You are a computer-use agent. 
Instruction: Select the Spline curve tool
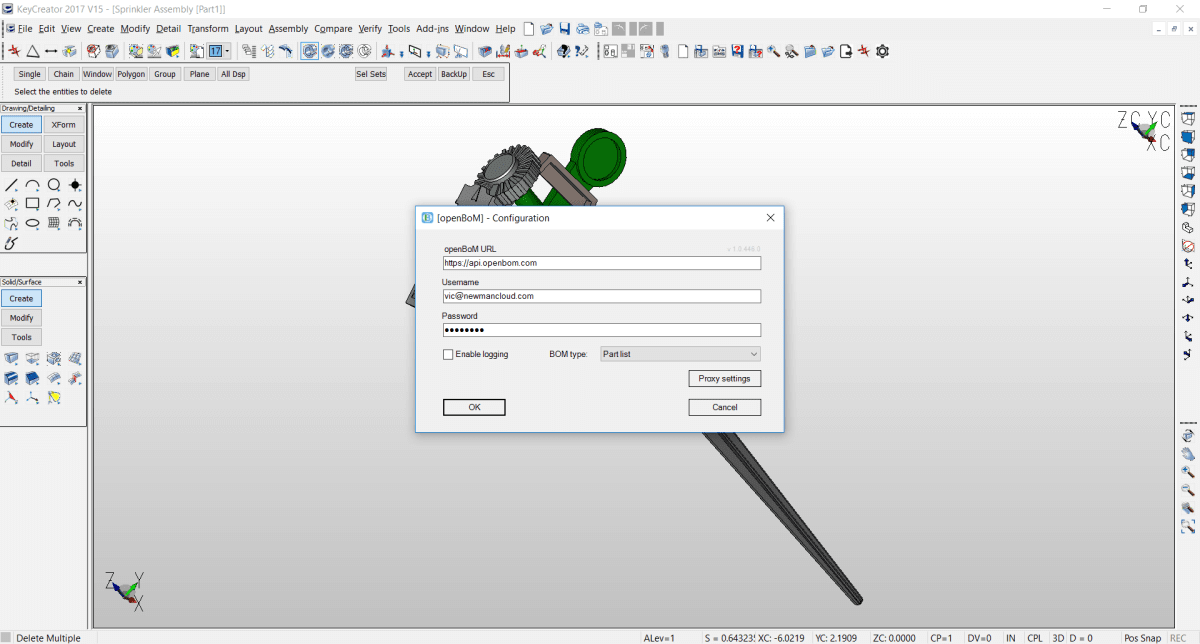(x=75, y=204)
